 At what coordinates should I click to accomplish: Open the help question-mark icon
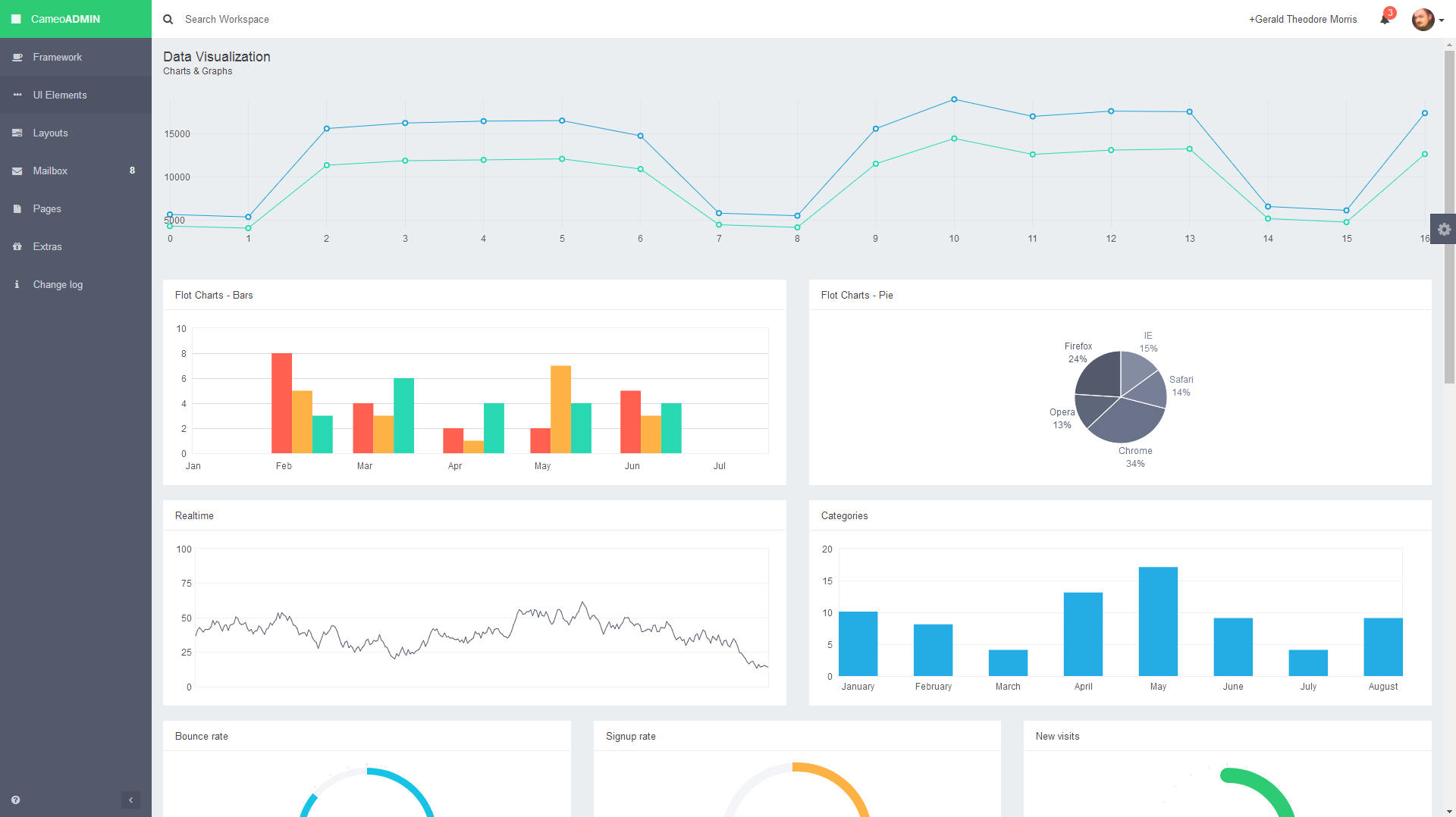click(x=16, y=800)
